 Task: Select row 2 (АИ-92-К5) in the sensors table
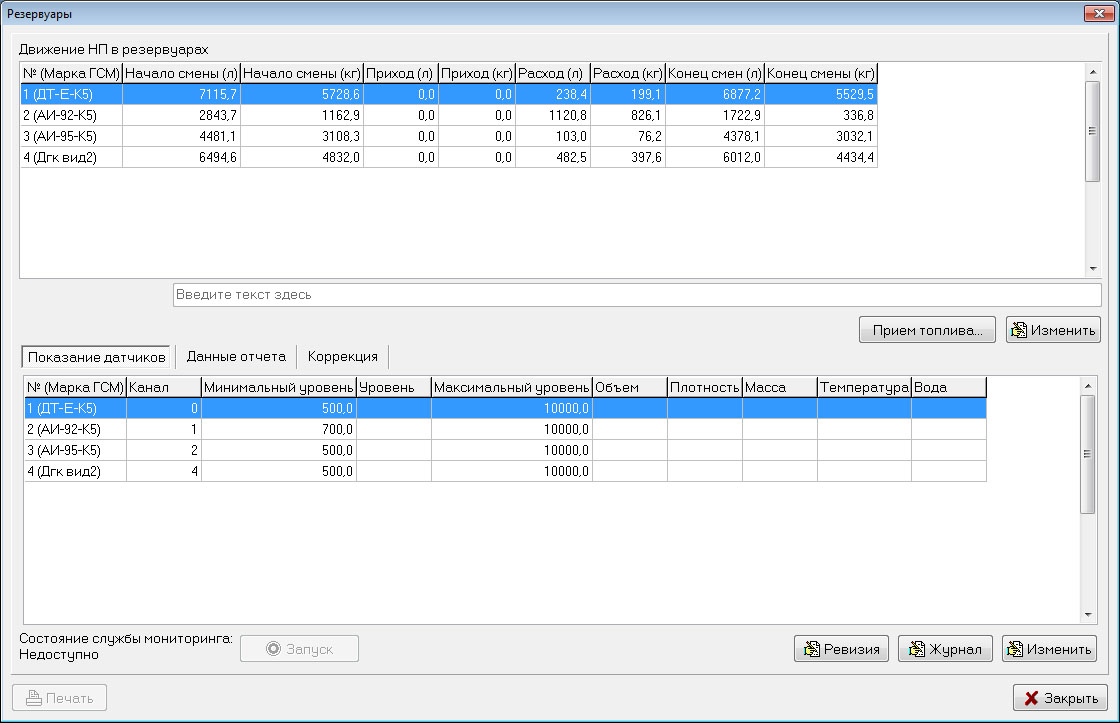(x=505, y=429)
